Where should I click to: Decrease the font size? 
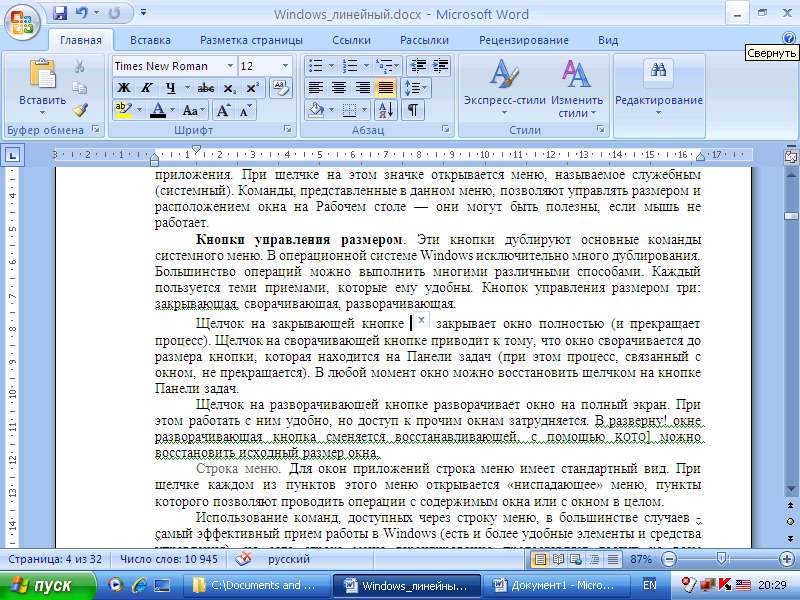click(245, 110)
